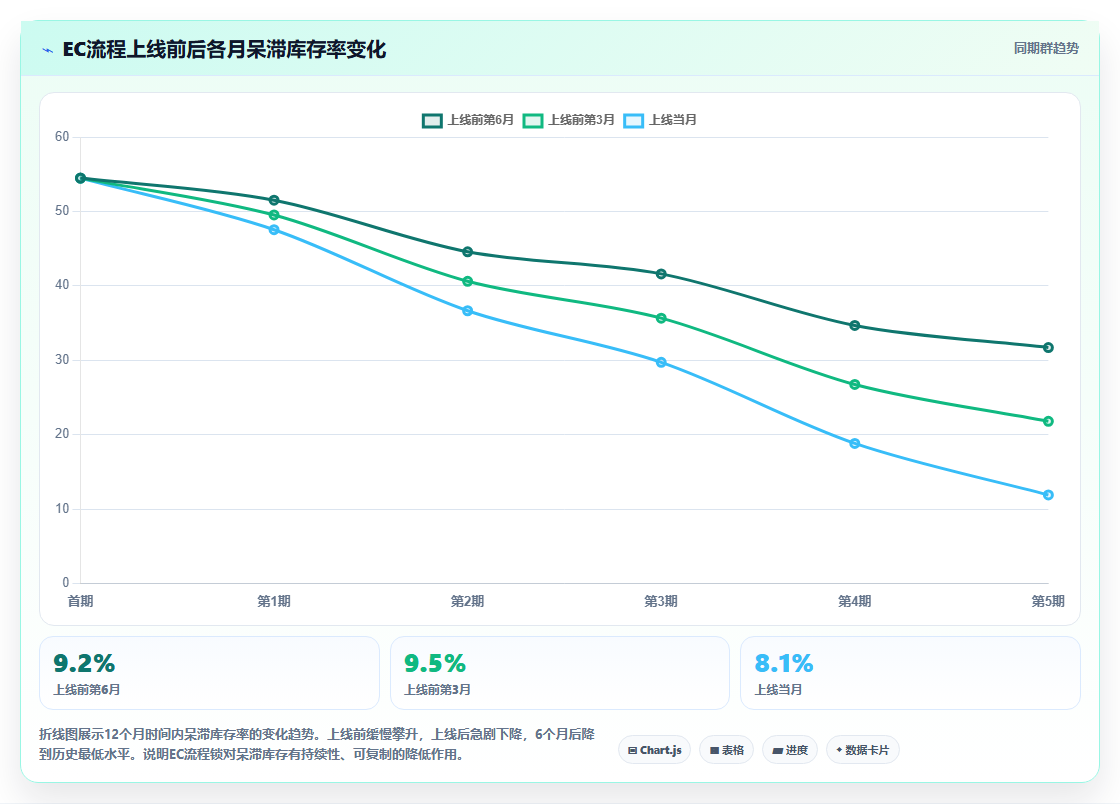This screenshot has height=804, width=1120.
Task: Toggle 上线前第3月 legend swatch
Action: click(533, 121)
